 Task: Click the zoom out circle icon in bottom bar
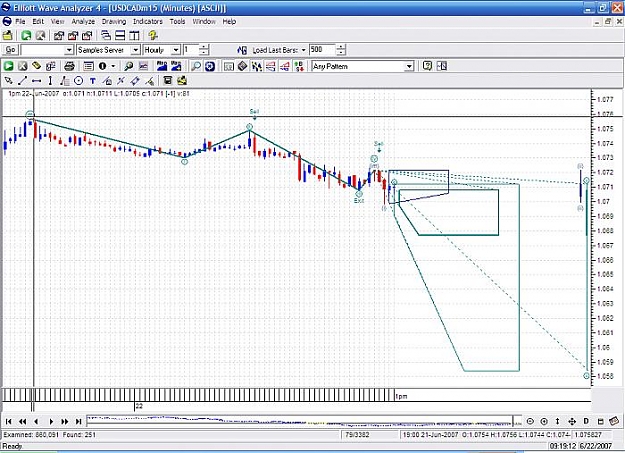[530, 421]
